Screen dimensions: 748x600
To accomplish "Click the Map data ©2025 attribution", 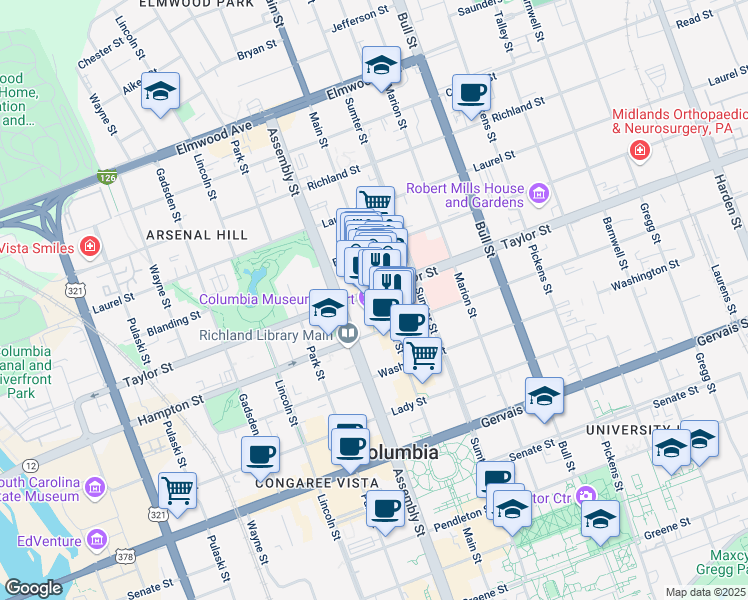I will [x=706, y=592].
